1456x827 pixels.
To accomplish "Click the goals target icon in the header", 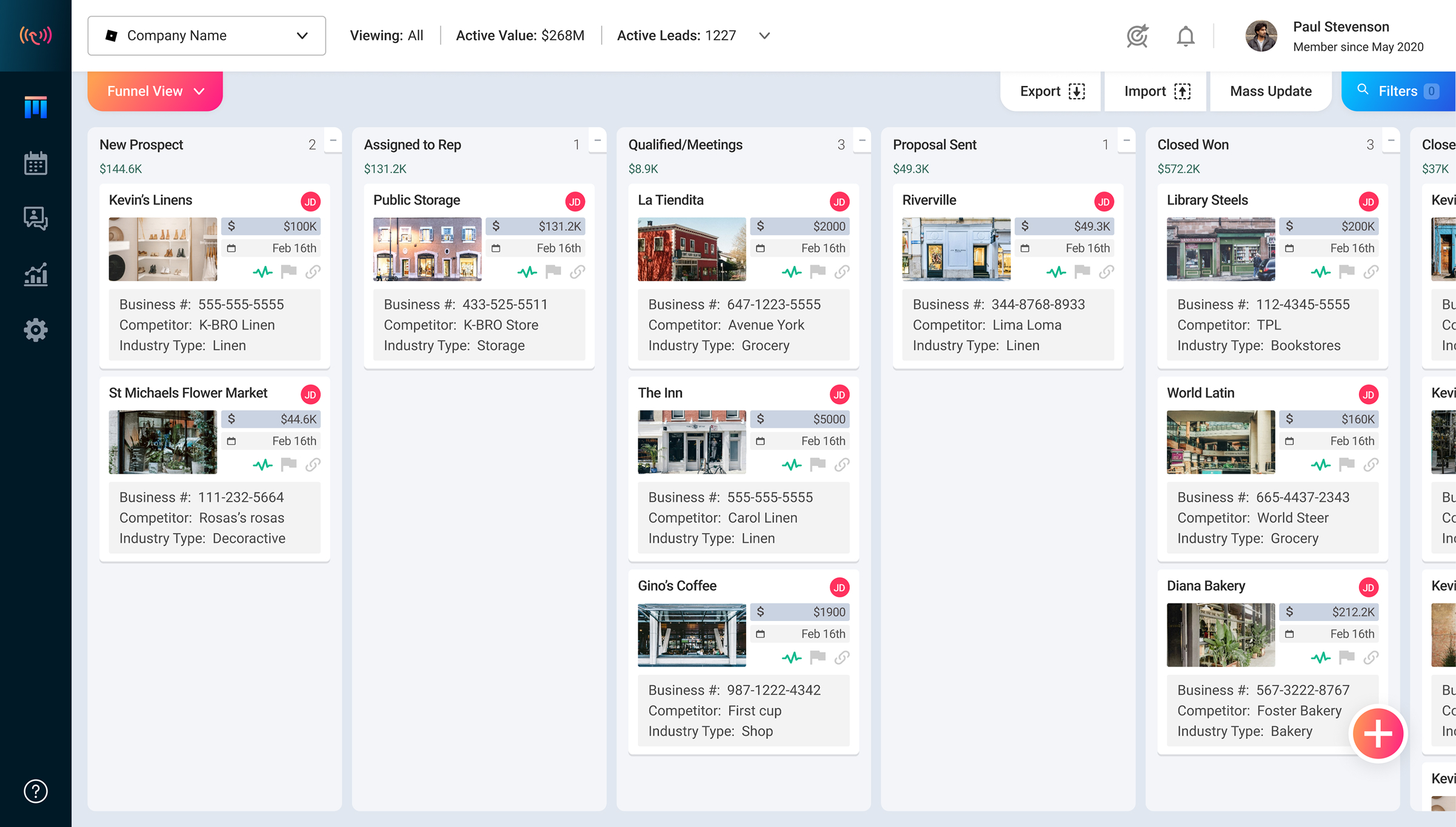I will pyautogui.click(x=1137, y=35).
